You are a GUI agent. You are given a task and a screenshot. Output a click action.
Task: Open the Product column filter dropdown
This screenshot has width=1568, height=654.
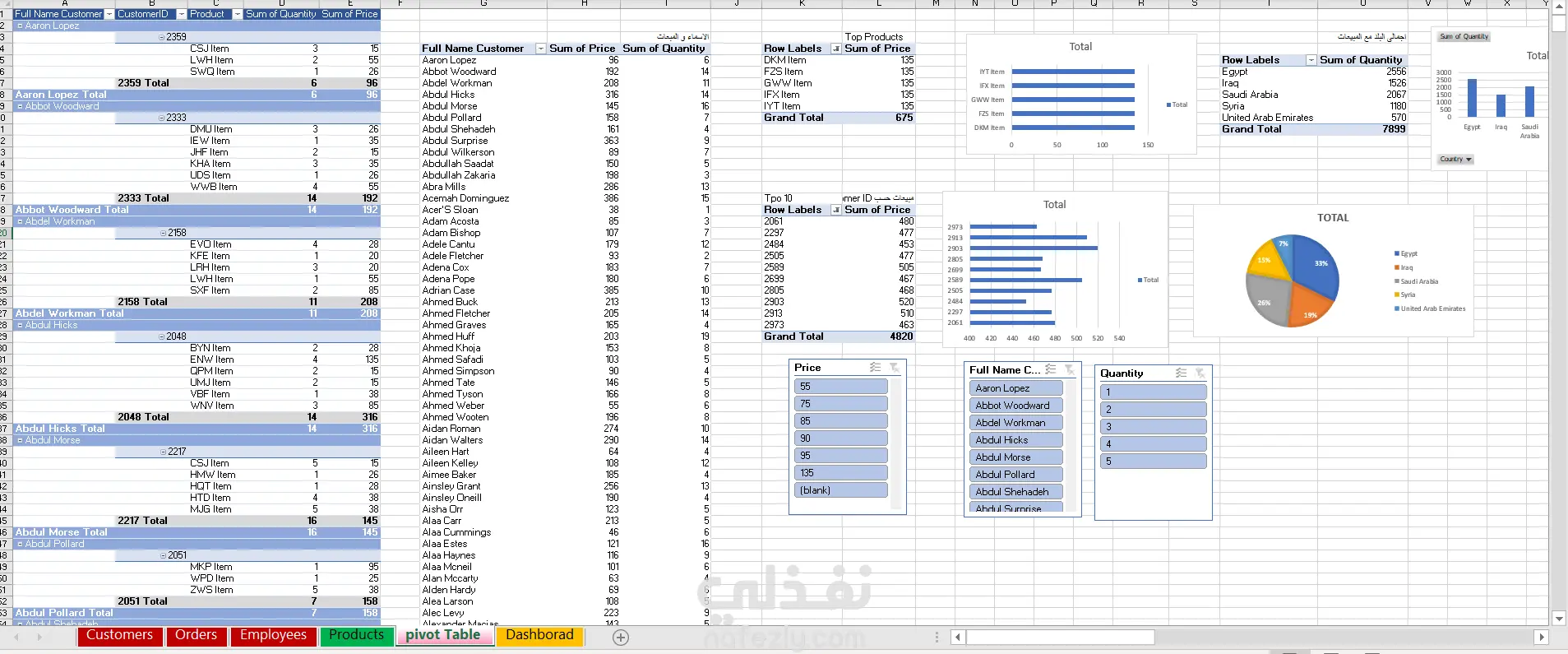click(238, 14)
